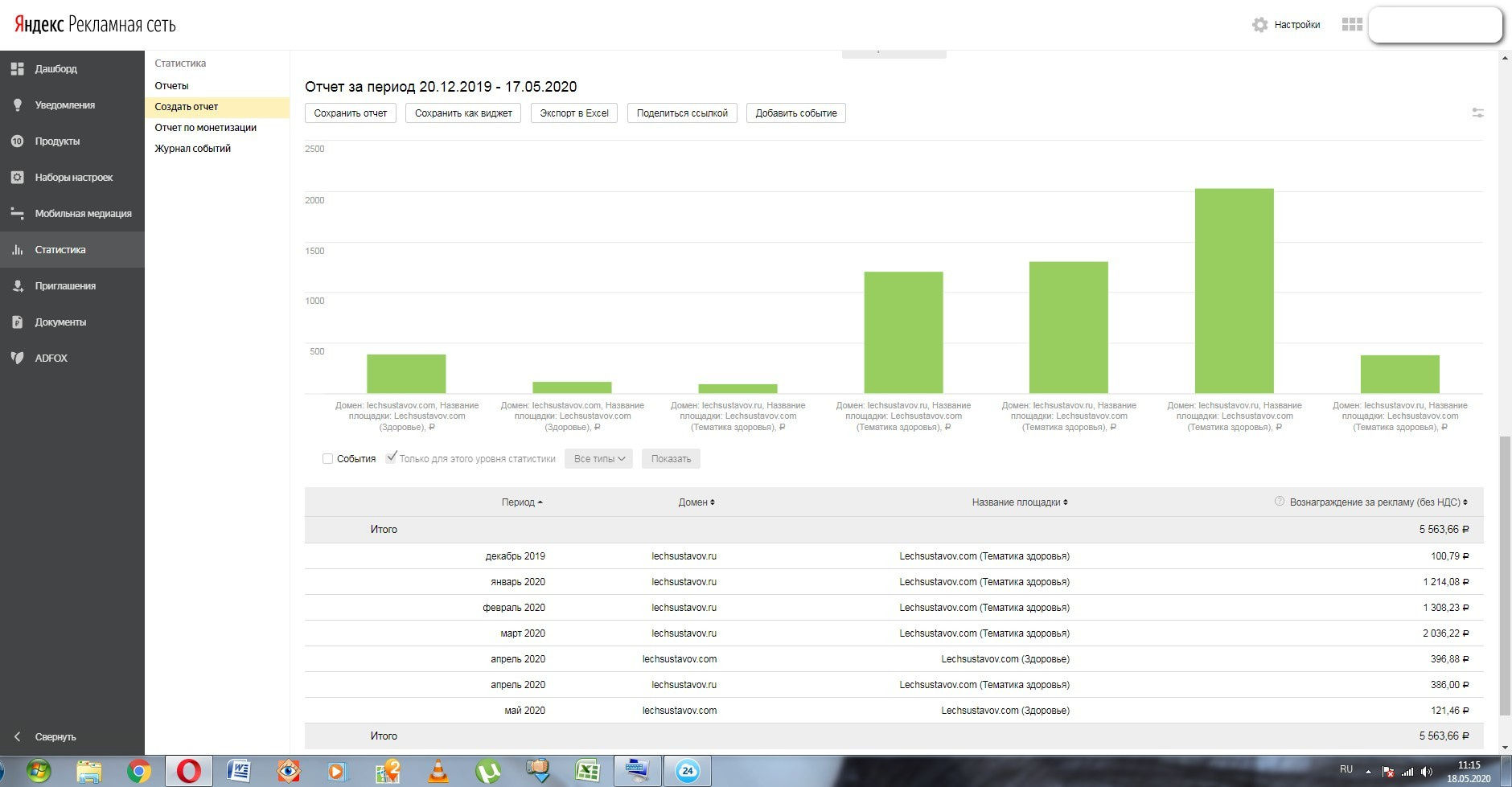Open the Dashboard grid icon in sidebar

point(17,69)
